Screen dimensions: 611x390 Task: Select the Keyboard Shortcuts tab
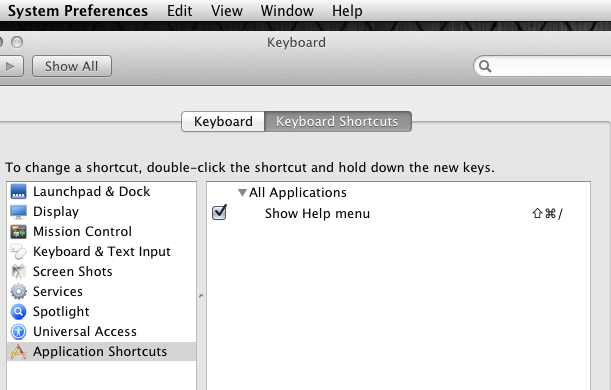point(337,122)
